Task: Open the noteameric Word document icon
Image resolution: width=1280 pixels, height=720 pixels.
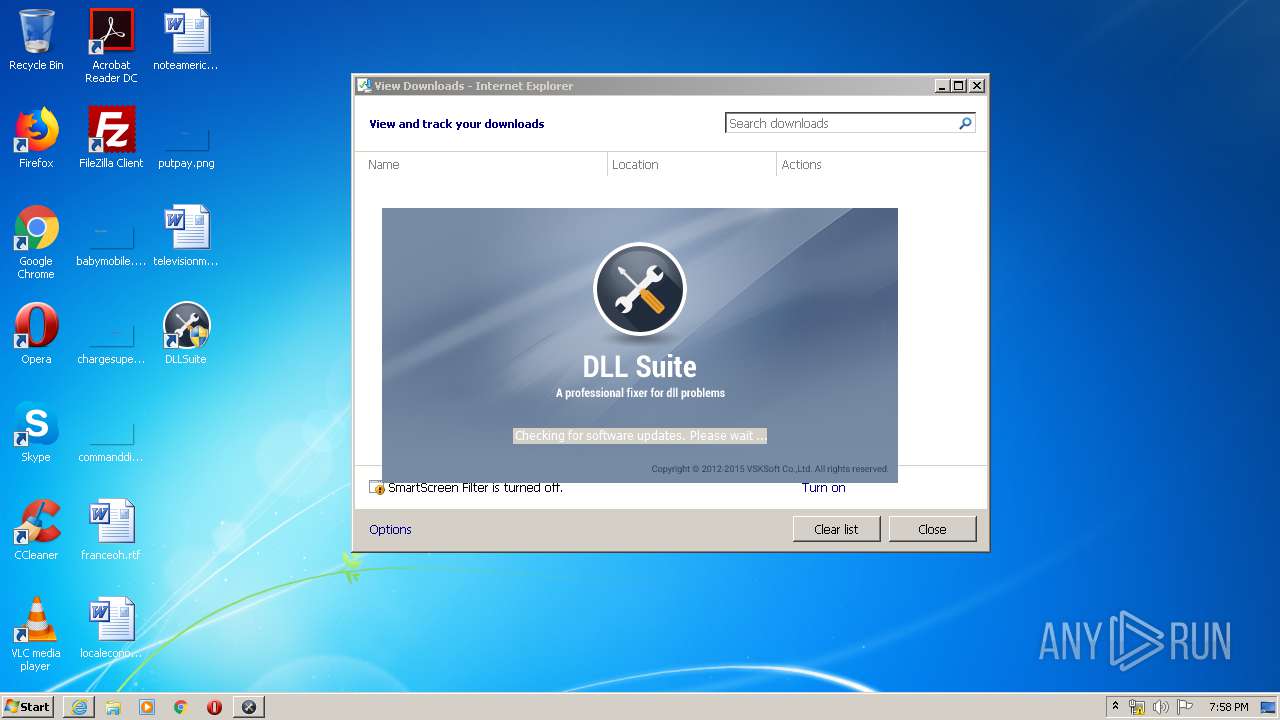Action: pos(186,40)
